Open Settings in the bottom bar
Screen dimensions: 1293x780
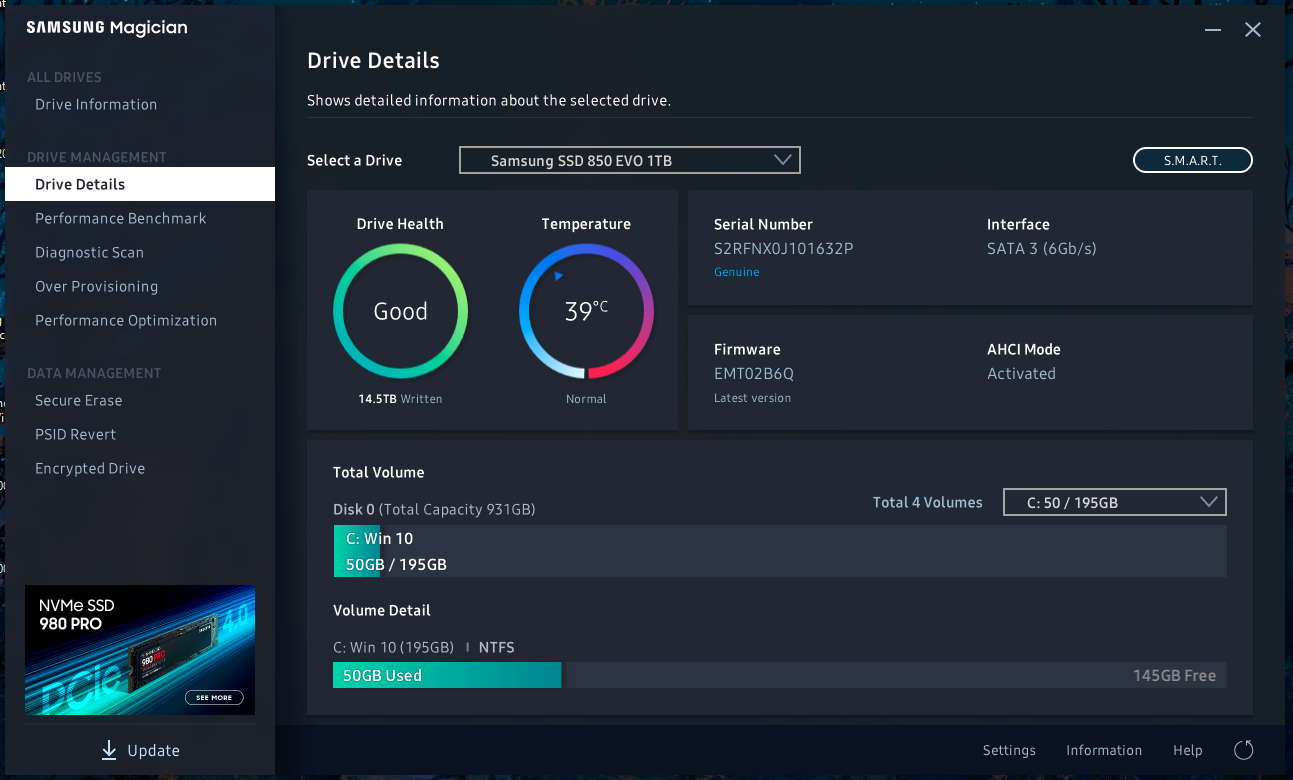click(x=1009, y=750)
